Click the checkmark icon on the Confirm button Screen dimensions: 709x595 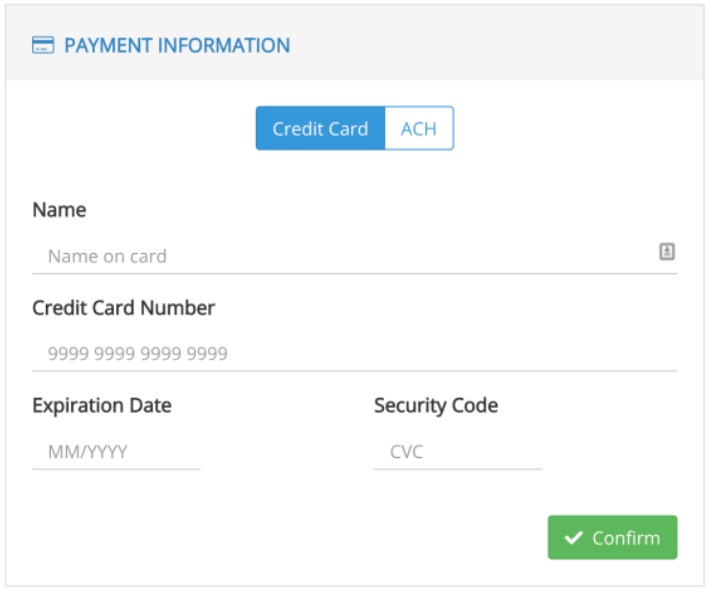pos(573,538)
